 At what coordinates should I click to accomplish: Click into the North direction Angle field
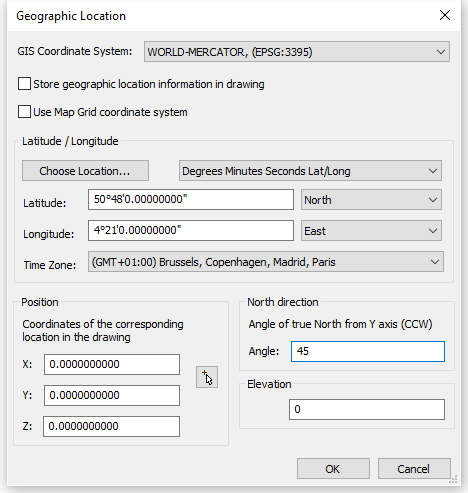tap(368, 351)
